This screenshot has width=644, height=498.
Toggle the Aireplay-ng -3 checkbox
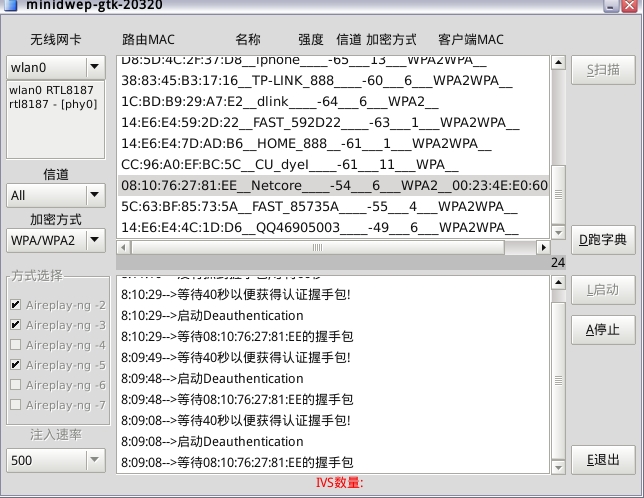[x=15, y=325]
